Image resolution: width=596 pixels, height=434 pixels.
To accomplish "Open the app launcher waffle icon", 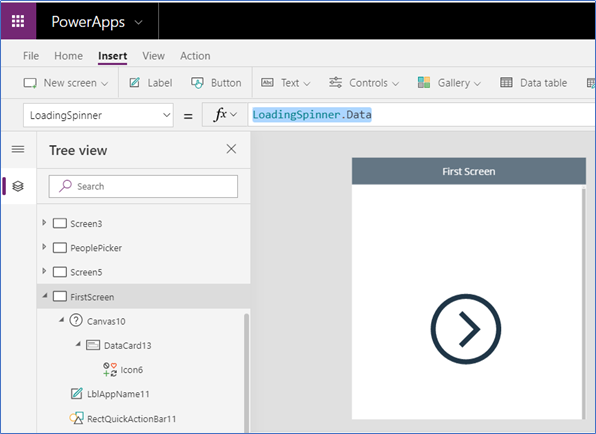I will (x=18, y=21).
